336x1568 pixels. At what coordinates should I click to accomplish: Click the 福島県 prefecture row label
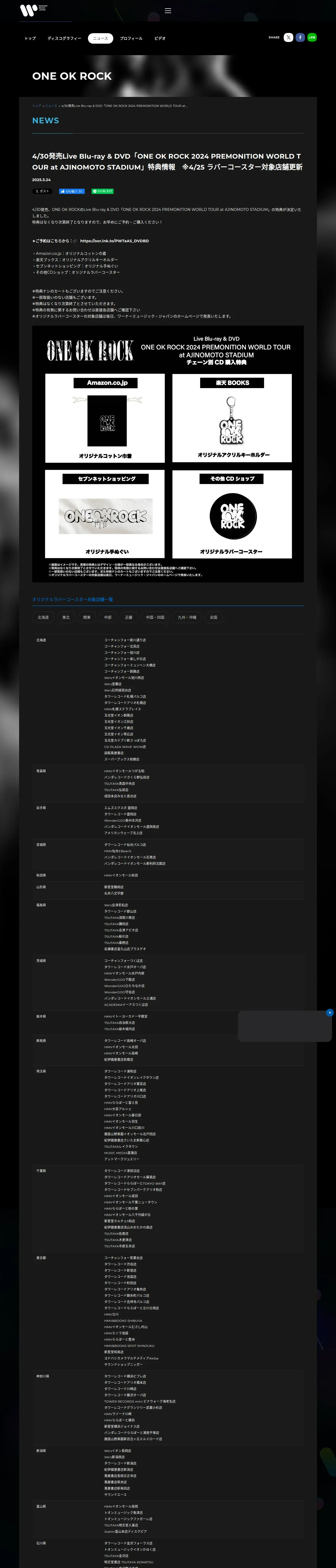(41, 905)
